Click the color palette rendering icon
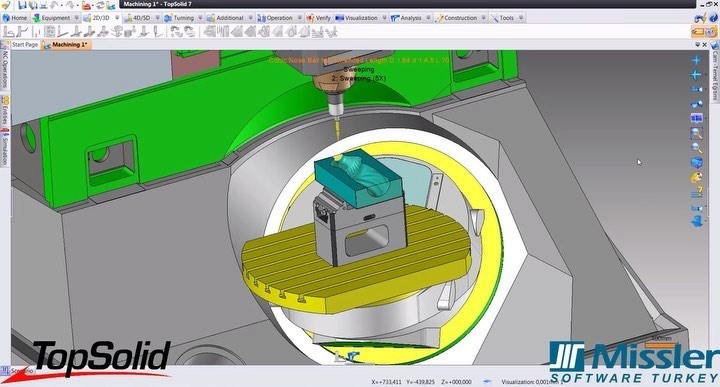 click(697, 177)
